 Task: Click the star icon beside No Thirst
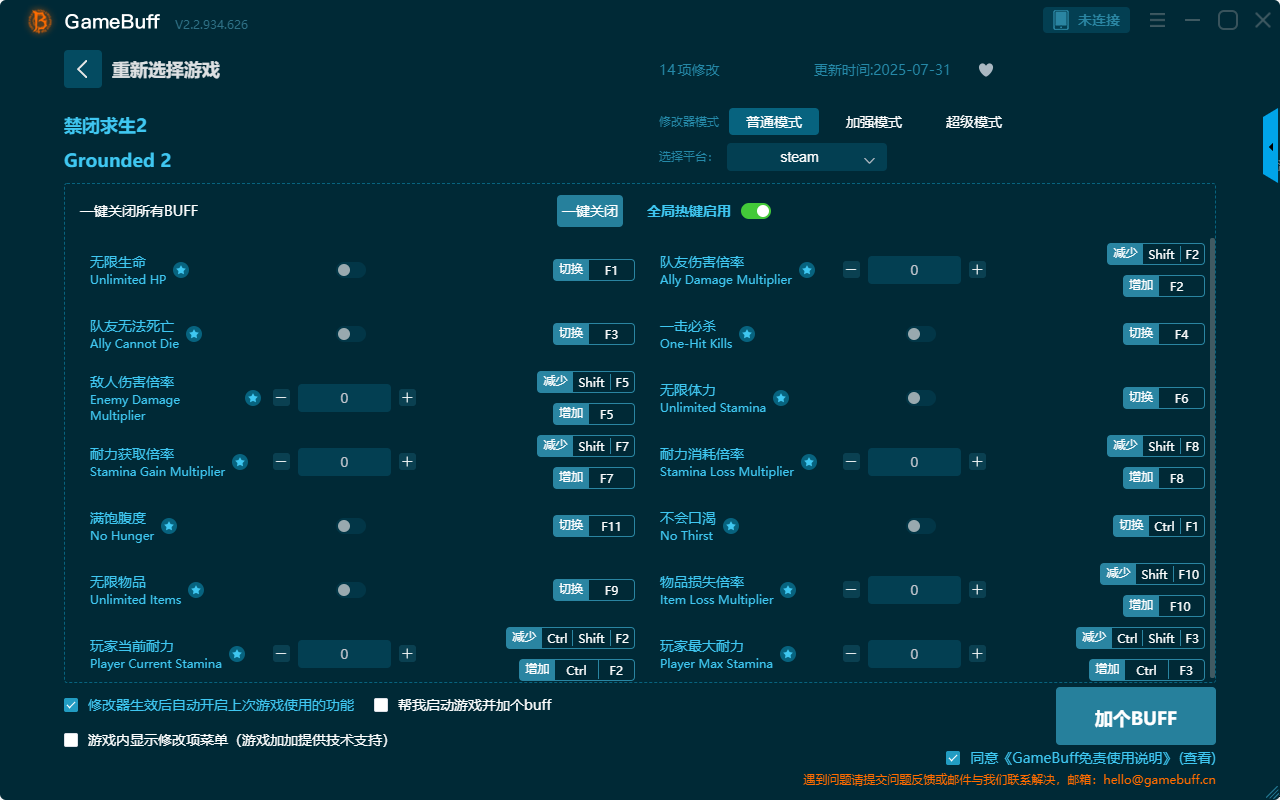click(x=731, y=525)
